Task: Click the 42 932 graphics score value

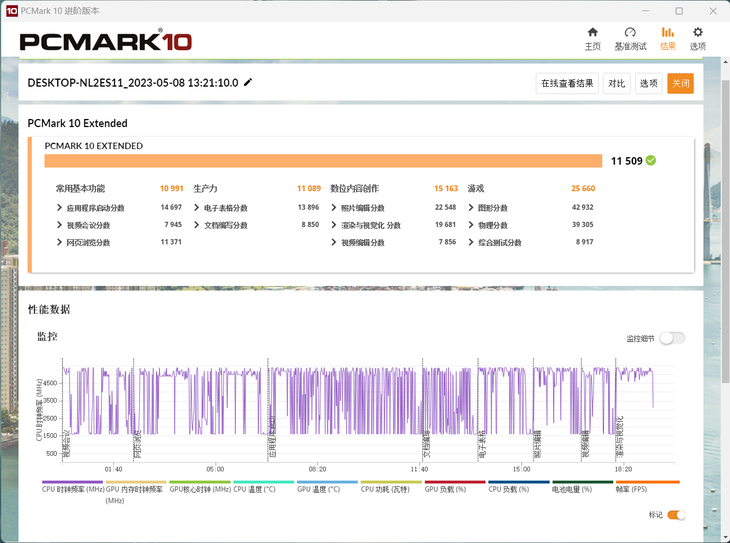Action: click(x=582, y=207)
